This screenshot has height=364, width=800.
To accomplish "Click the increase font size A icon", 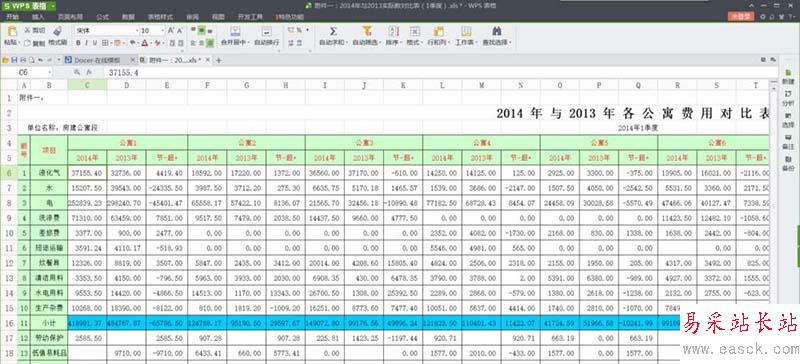I will (x=171, y=31).
